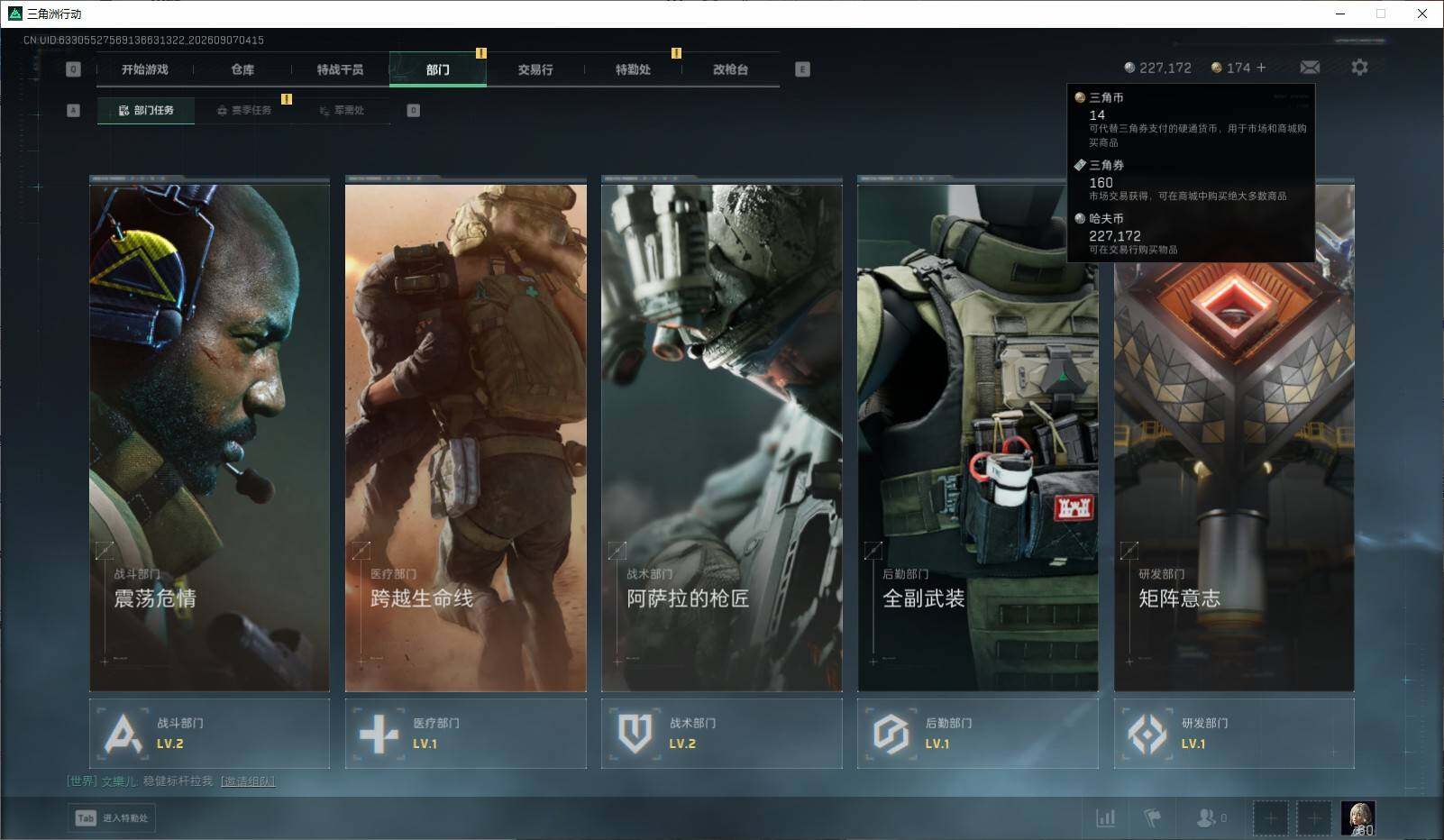This screenshot has height=840, width=1444.
Task: Open the 改枪台 tab
Action: pos(730,69)
